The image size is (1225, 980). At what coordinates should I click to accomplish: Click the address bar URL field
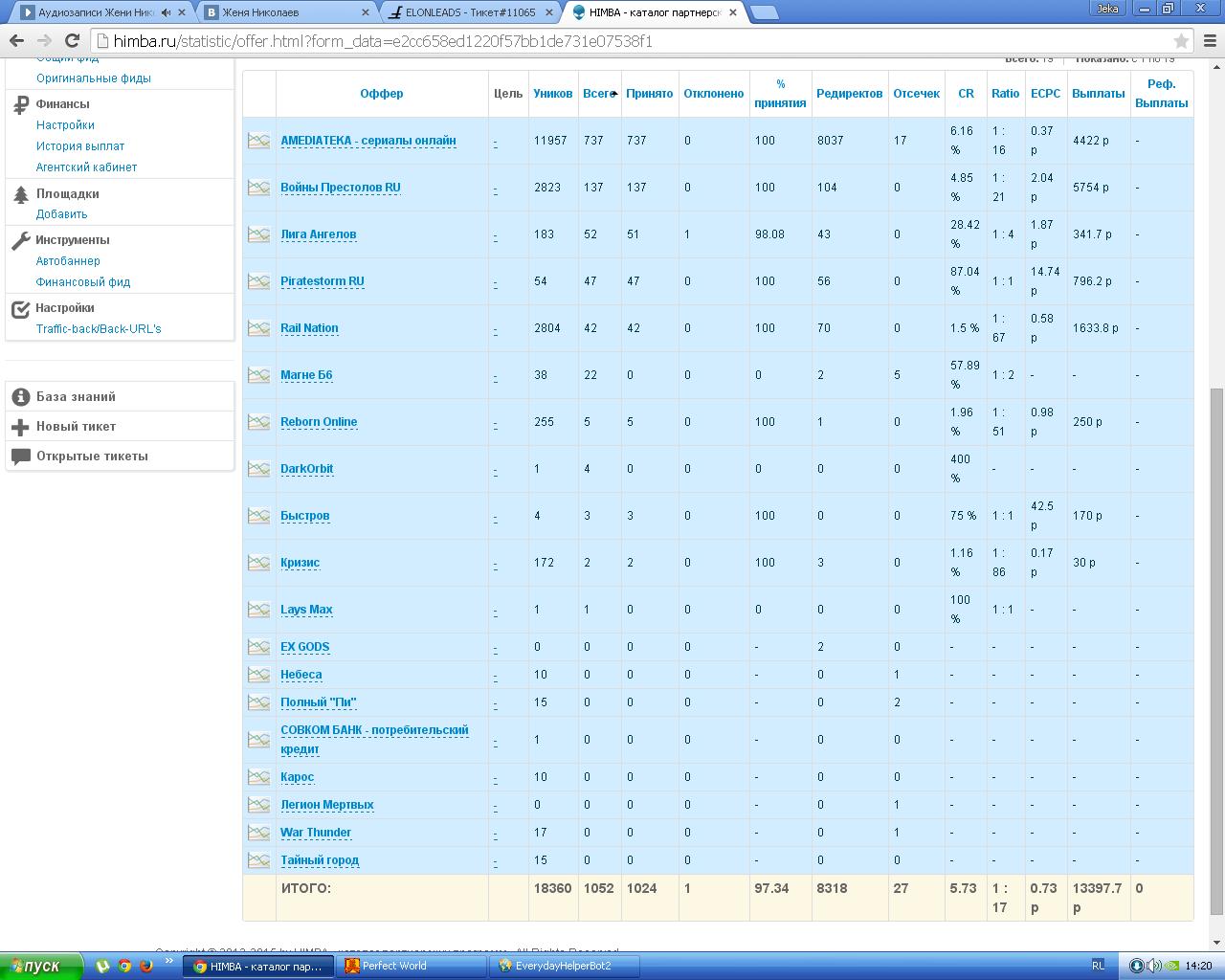632,41
